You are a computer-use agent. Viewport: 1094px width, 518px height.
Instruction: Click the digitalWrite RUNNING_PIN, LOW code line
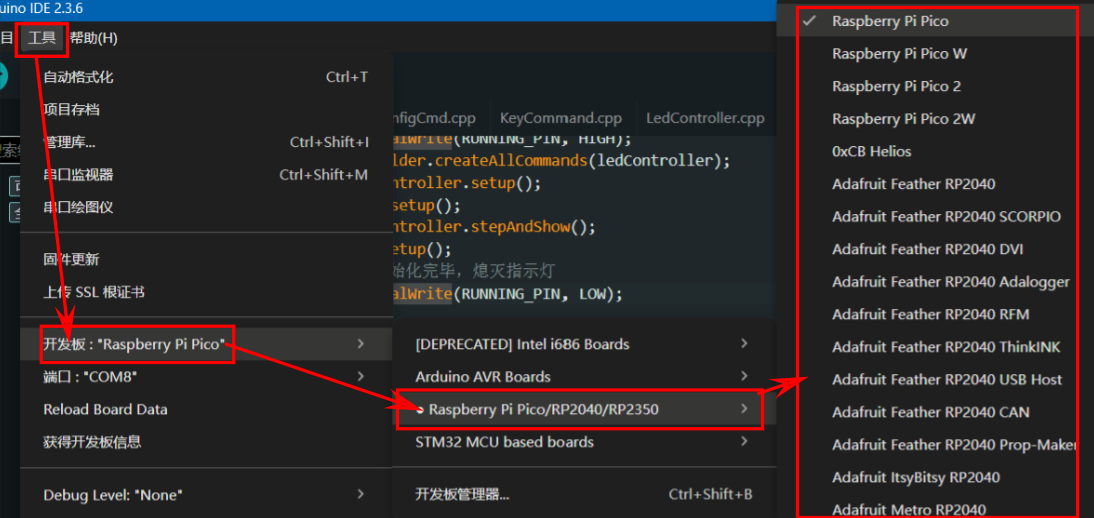(x=507, y=294)
